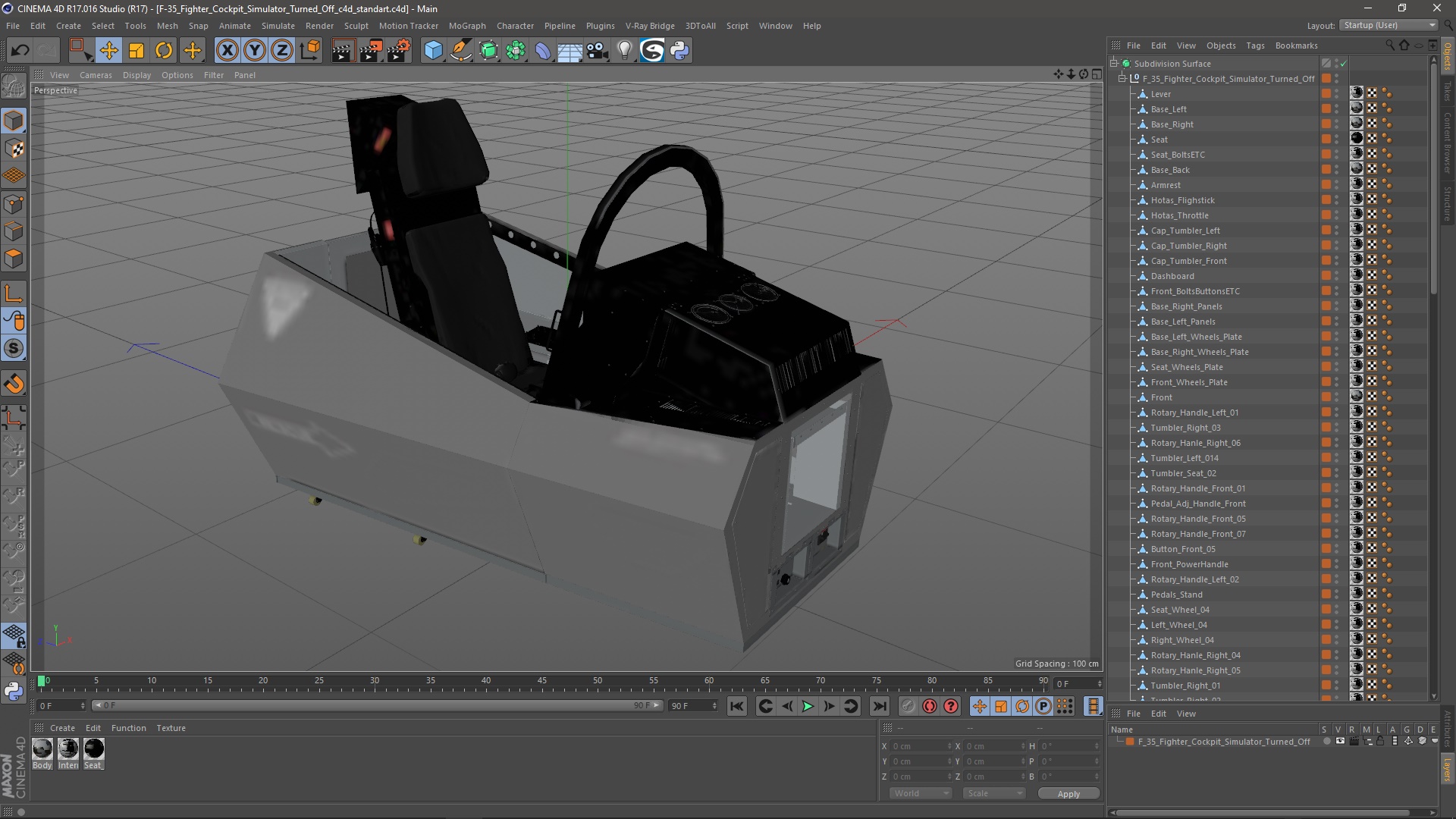1456x819 pixels.
Task: Click Go to Start of timeline
Action: [736, 706]
